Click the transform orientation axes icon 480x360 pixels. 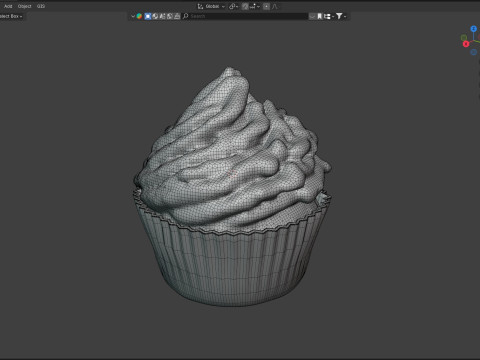(200, 6)
